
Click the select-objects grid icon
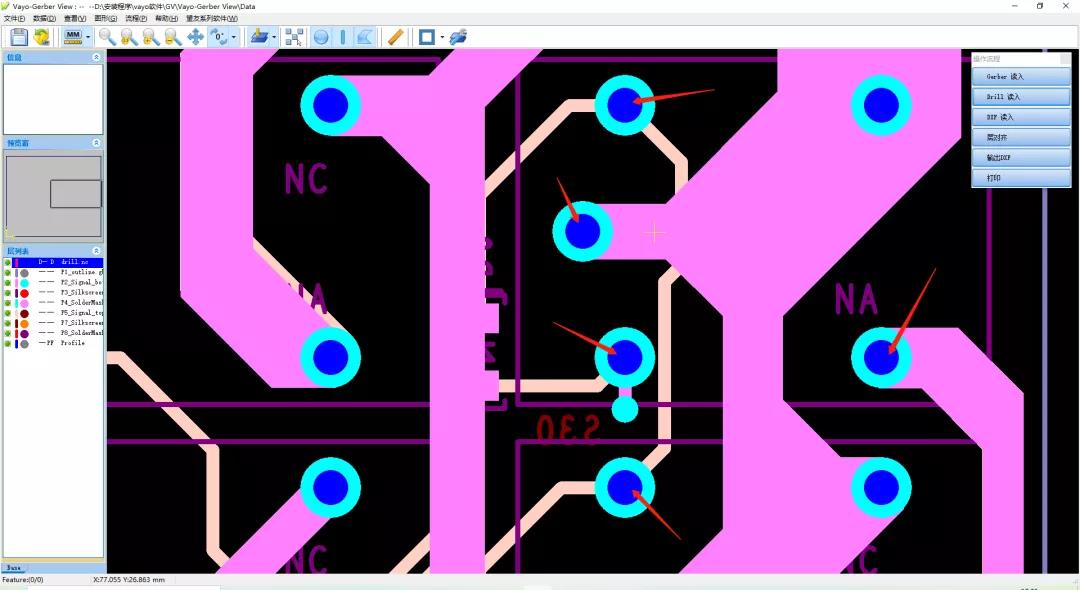[294, 37]
